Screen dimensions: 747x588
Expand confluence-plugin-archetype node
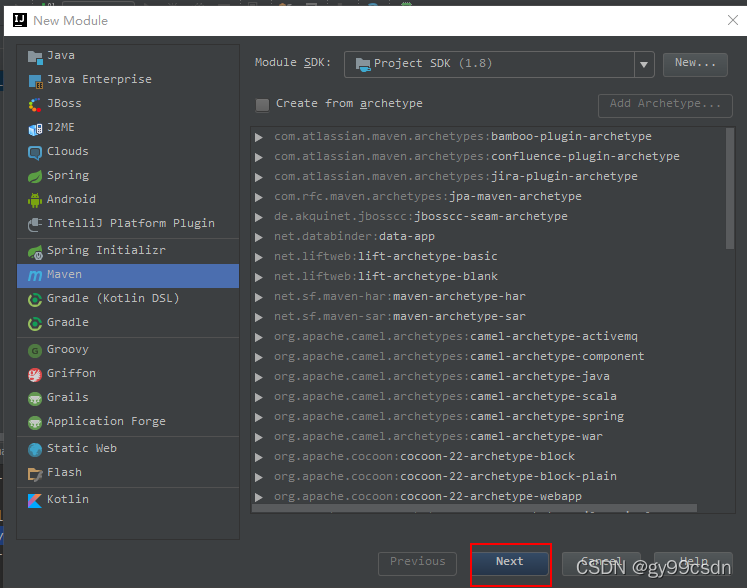point(259,157)
